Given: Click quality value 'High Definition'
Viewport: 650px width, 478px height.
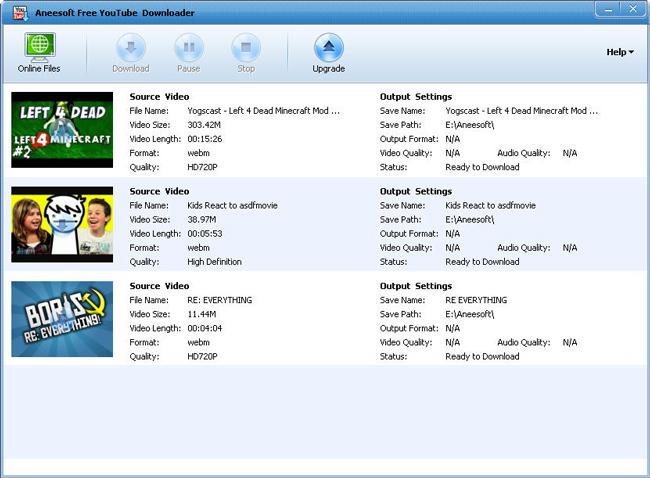Looking at the screenshot, I should (x=214, y=262).
